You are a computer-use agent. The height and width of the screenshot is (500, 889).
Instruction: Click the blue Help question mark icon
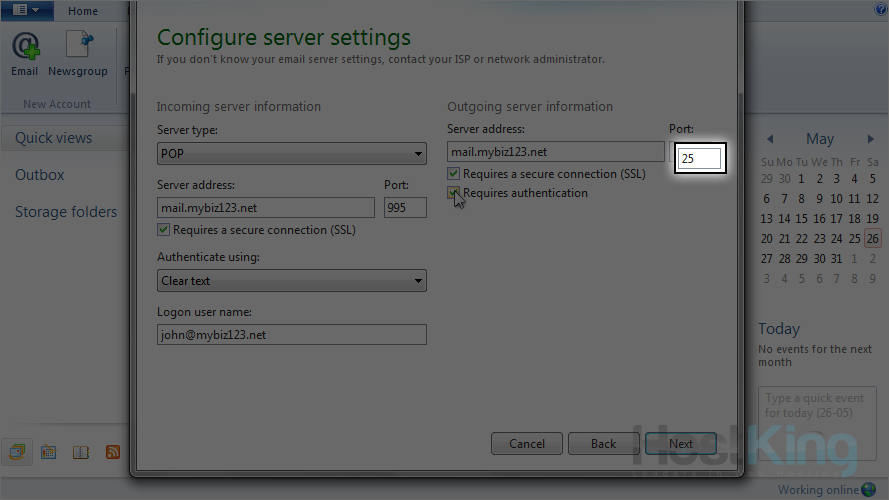881,9
